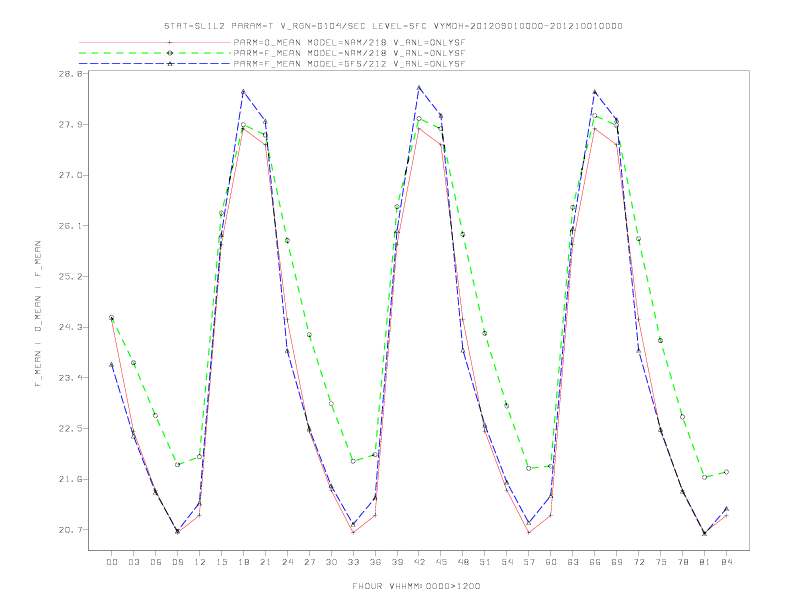Click the x-axis tick label 00
792x612 pixels.
[x=112, y=562]
